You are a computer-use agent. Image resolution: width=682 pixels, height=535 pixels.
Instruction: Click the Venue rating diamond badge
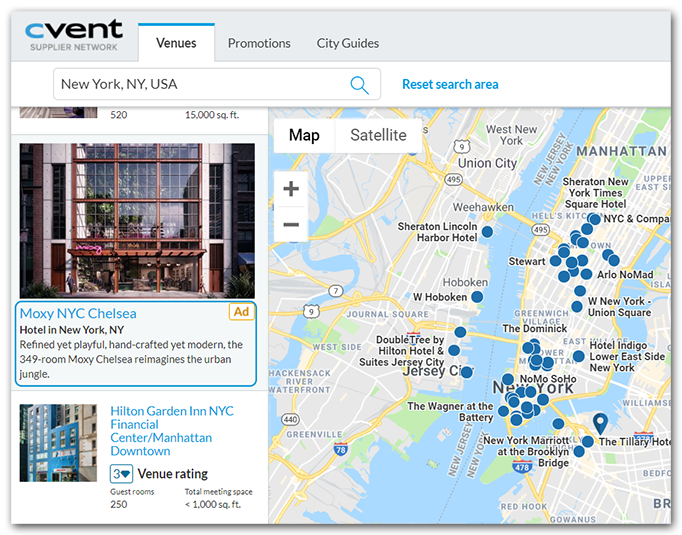point(121,474)
